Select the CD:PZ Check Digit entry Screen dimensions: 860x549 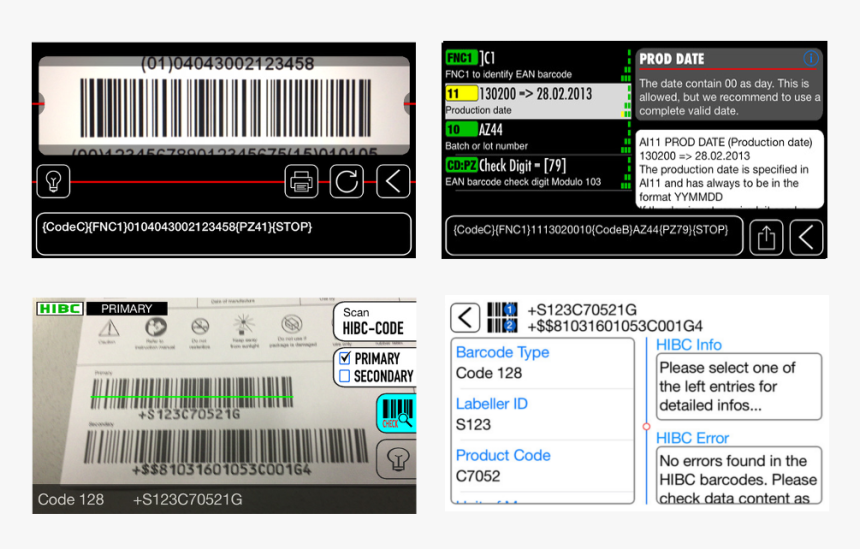(x=538, y=173)
